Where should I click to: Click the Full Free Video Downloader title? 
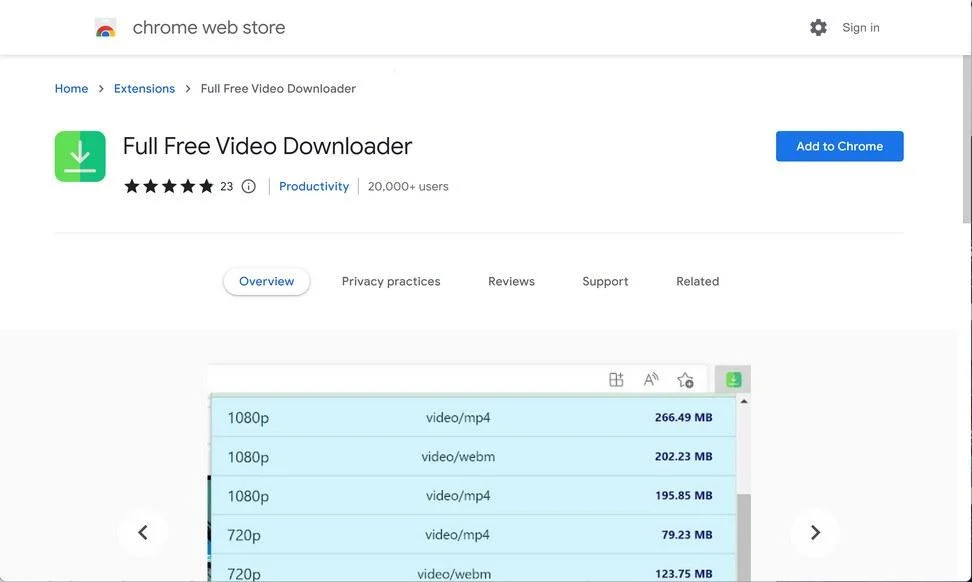coord(267,146)
